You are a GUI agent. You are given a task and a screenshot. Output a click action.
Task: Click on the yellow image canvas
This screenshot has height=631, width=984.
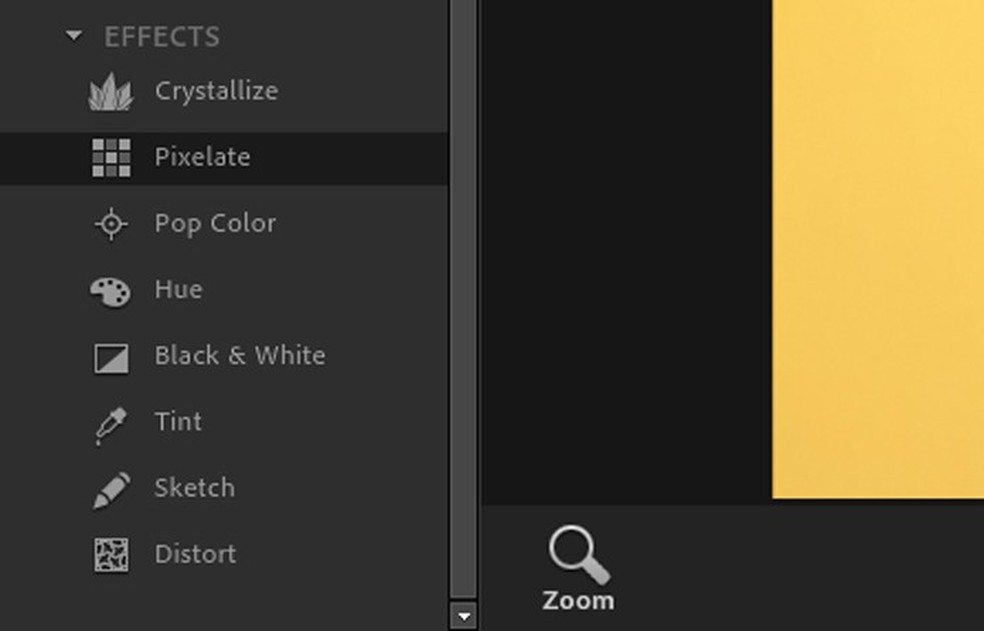click(x=878, y=250)
